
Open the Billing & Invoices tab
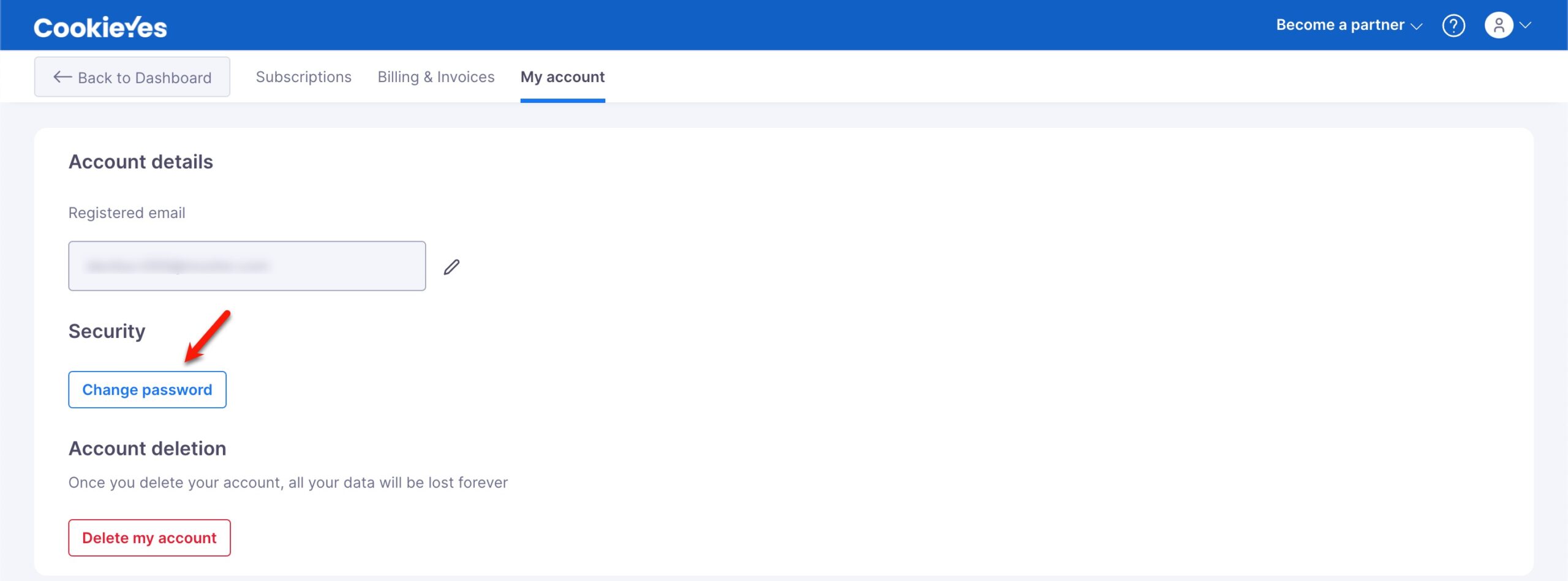coord(435,77)
